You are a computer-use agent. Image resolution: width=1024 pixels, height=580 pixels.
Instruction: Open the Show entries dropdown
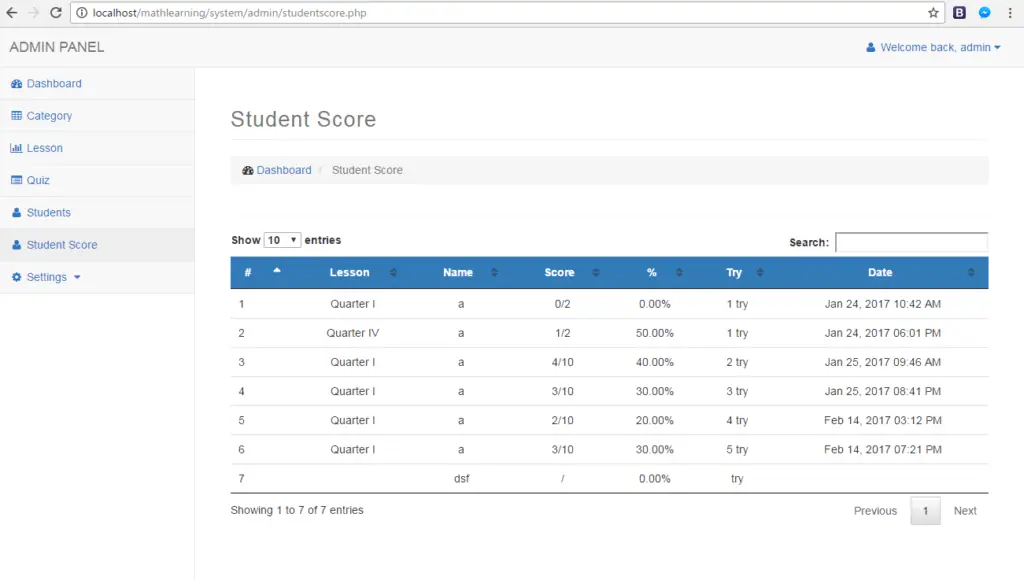point(281,240)
